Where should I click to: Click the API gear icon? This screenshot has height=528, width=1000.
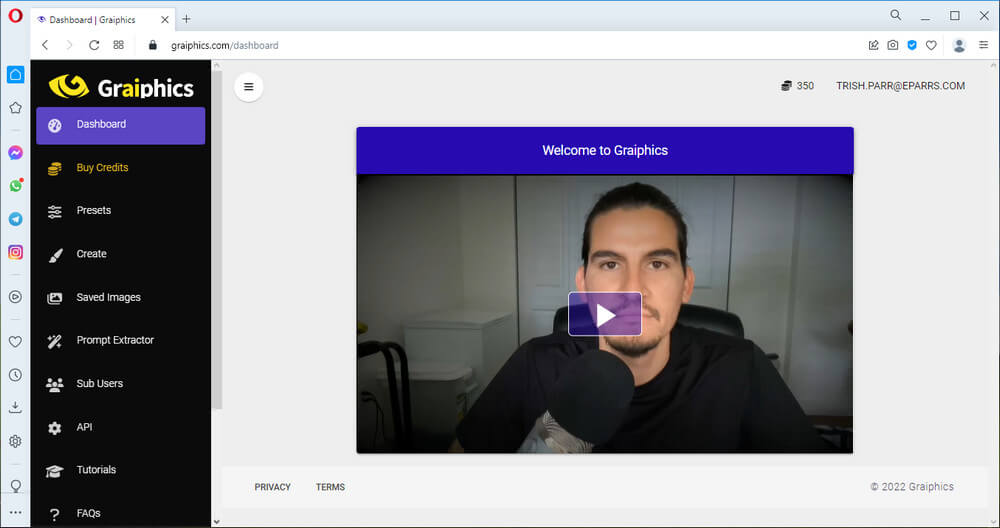(55, 428)
